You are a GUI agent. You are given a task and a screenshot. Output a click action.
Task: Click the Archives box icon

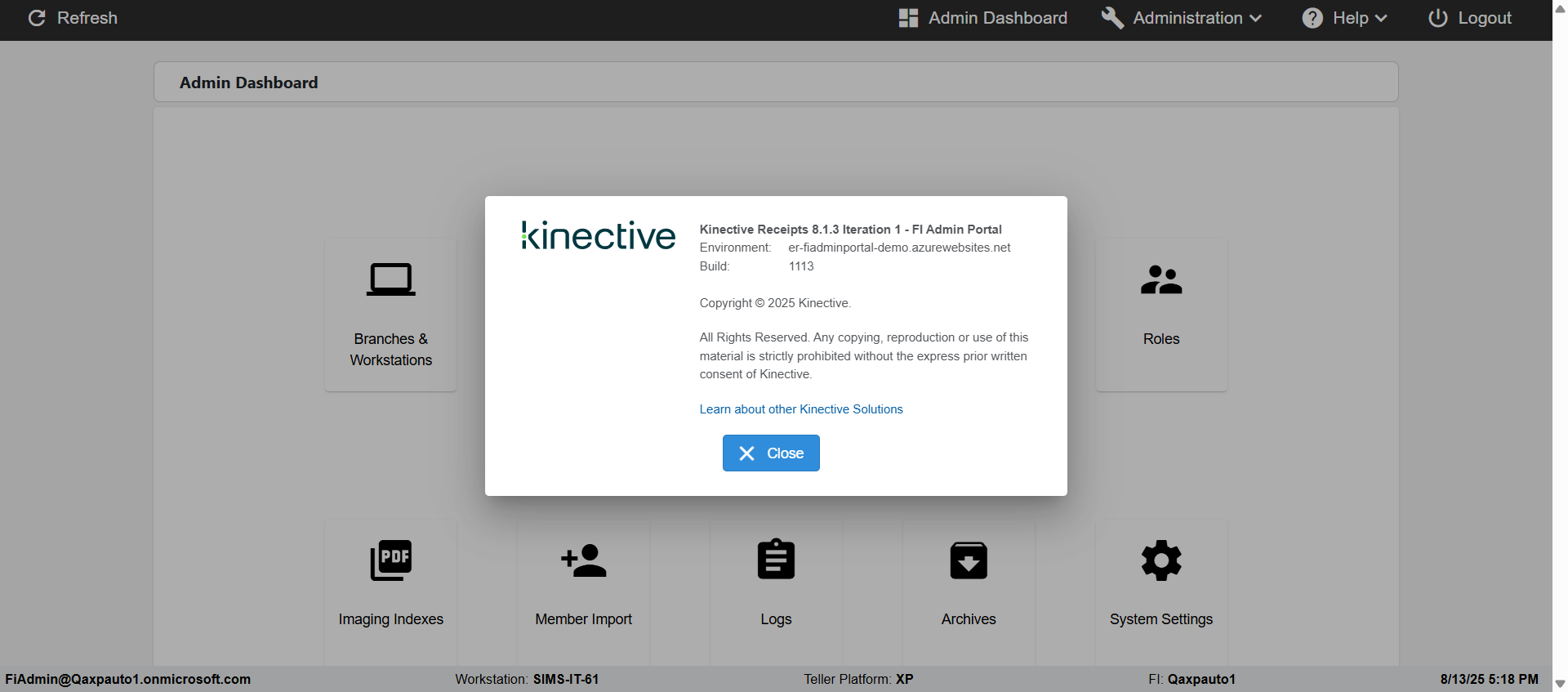click(x=969, y=560)
